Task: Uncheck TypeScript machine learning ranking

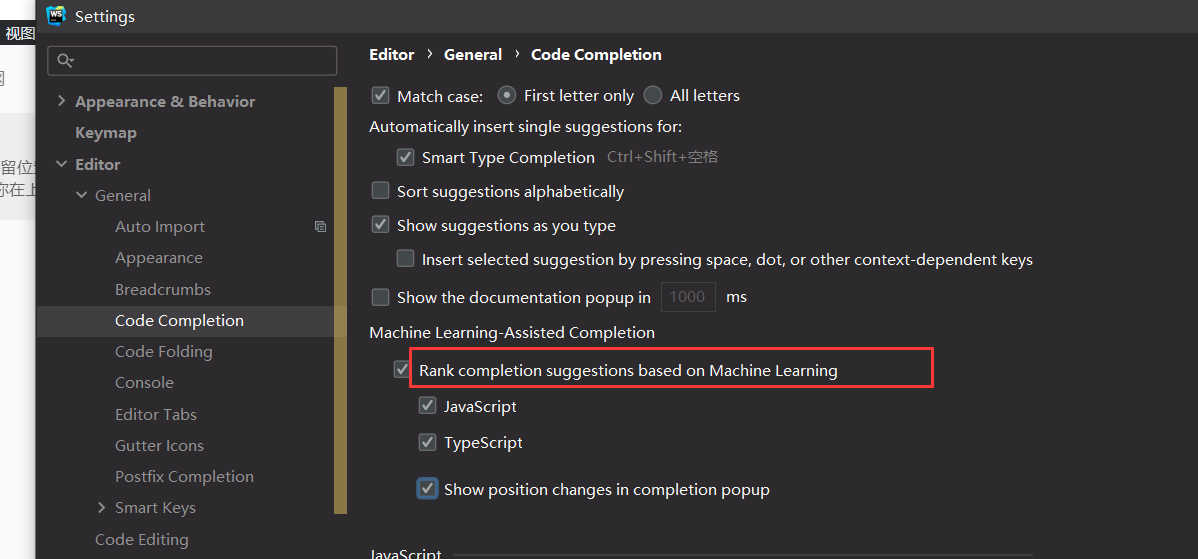Action: [x=427, y=442]
